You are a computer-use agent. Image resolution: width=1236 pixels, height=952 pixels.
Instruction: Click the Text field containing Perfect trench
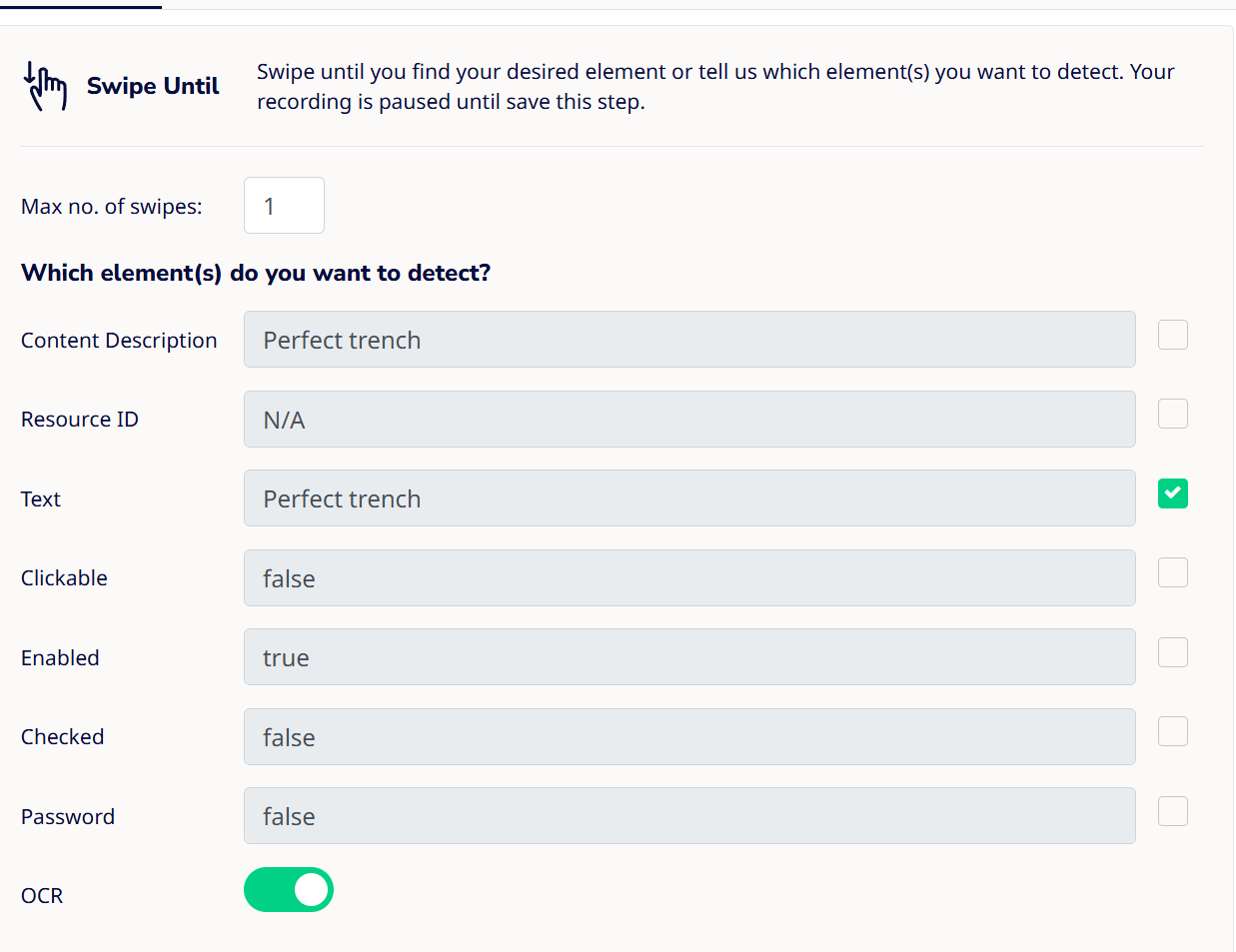point(689,498)
